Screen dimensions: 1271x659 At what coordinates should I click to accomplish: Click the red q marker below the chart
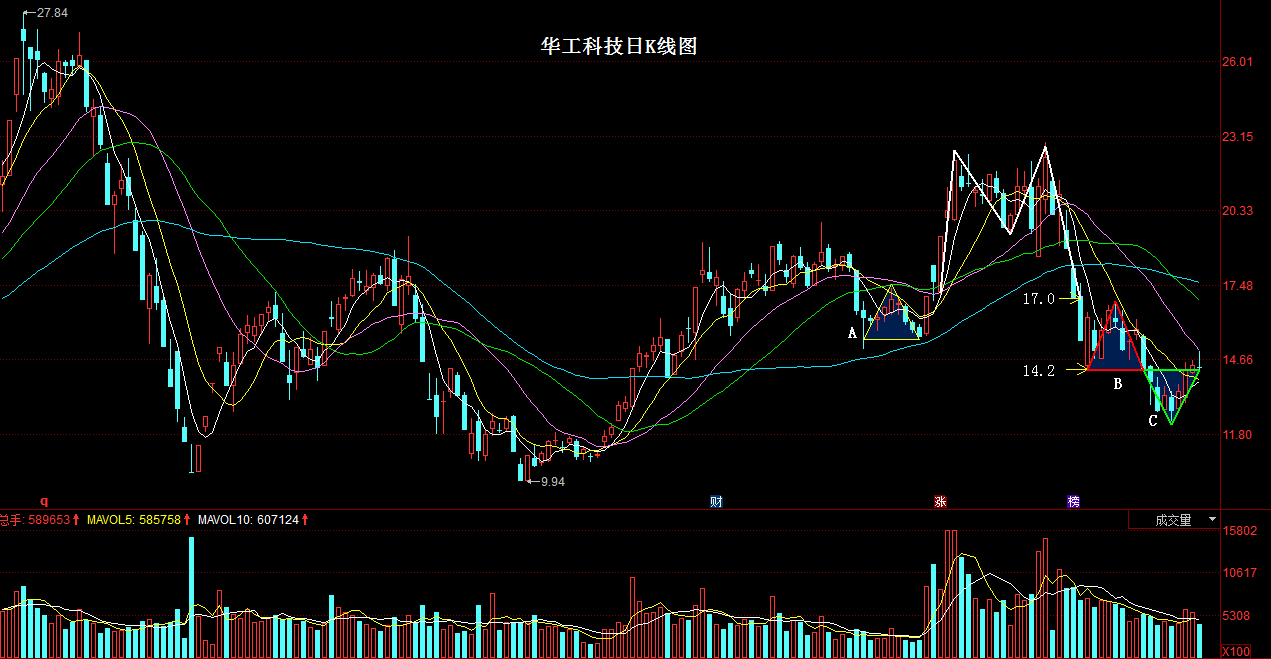point(43,500)
